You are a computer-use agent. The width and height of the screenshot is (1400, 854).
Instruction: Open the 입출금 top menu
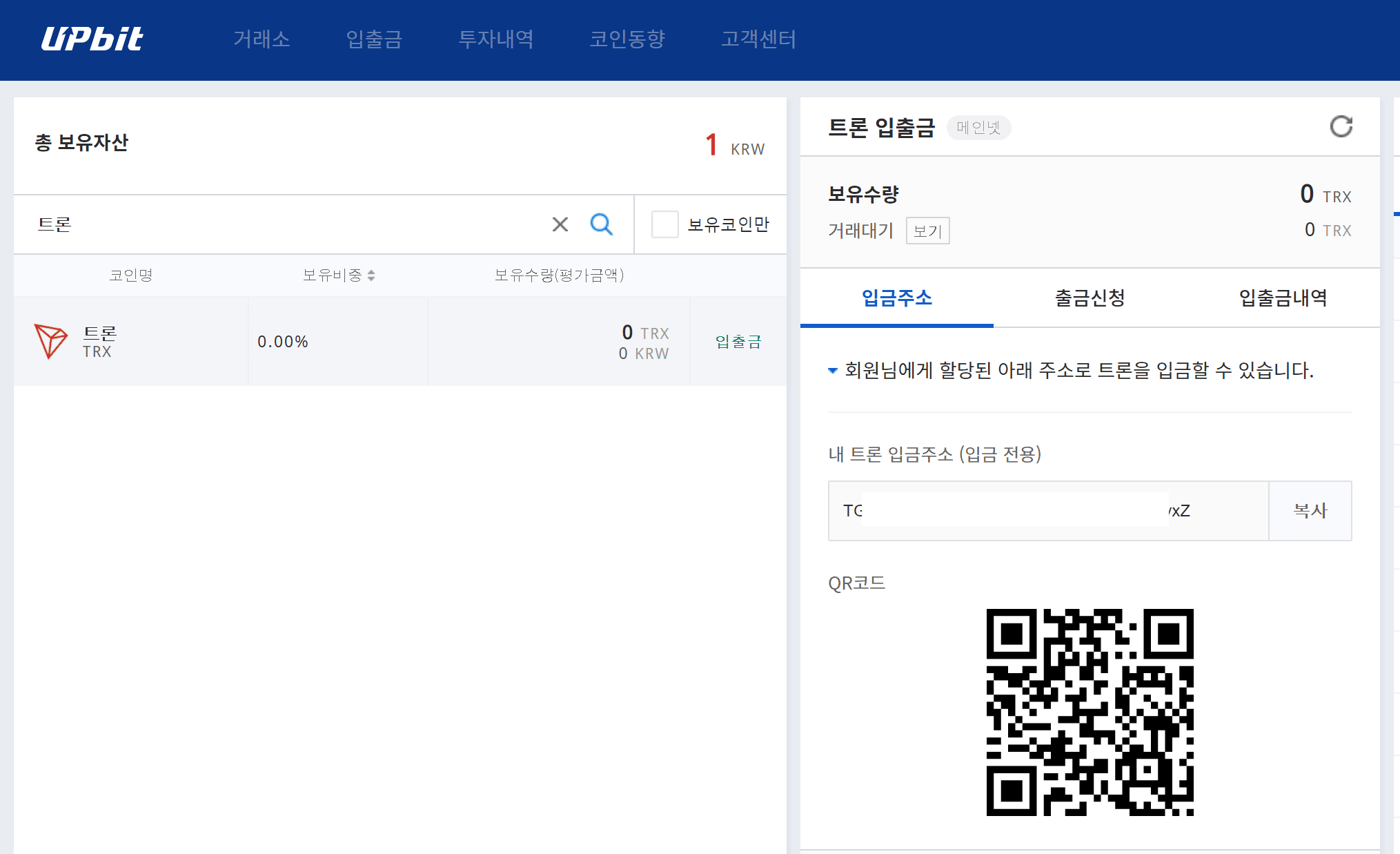point(374,39)
